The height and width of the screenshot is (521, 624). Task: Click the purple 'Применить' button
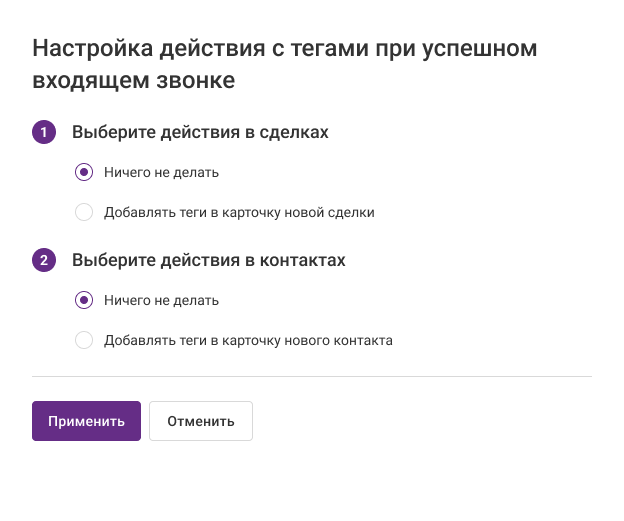tap(86, 421)
